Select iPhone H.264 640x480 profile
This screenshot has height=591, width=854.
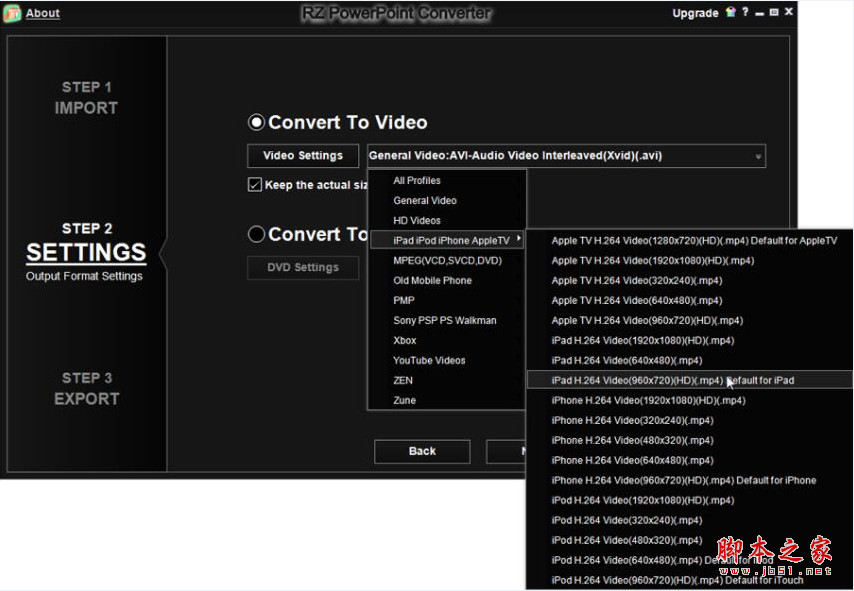coord(690,460)
